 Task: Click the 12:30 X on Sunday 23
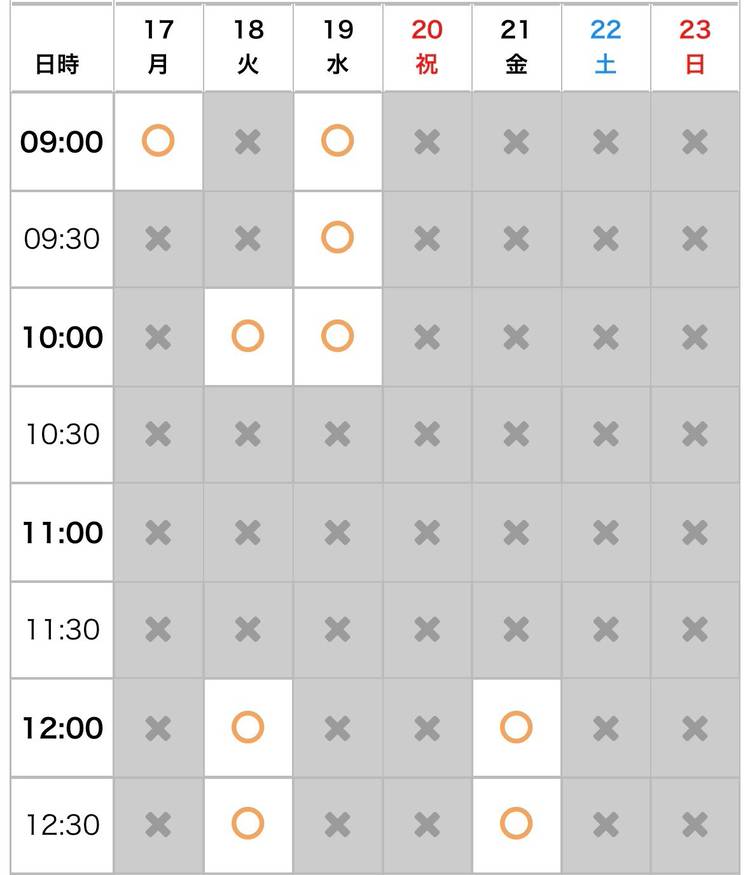coord(695,825)
